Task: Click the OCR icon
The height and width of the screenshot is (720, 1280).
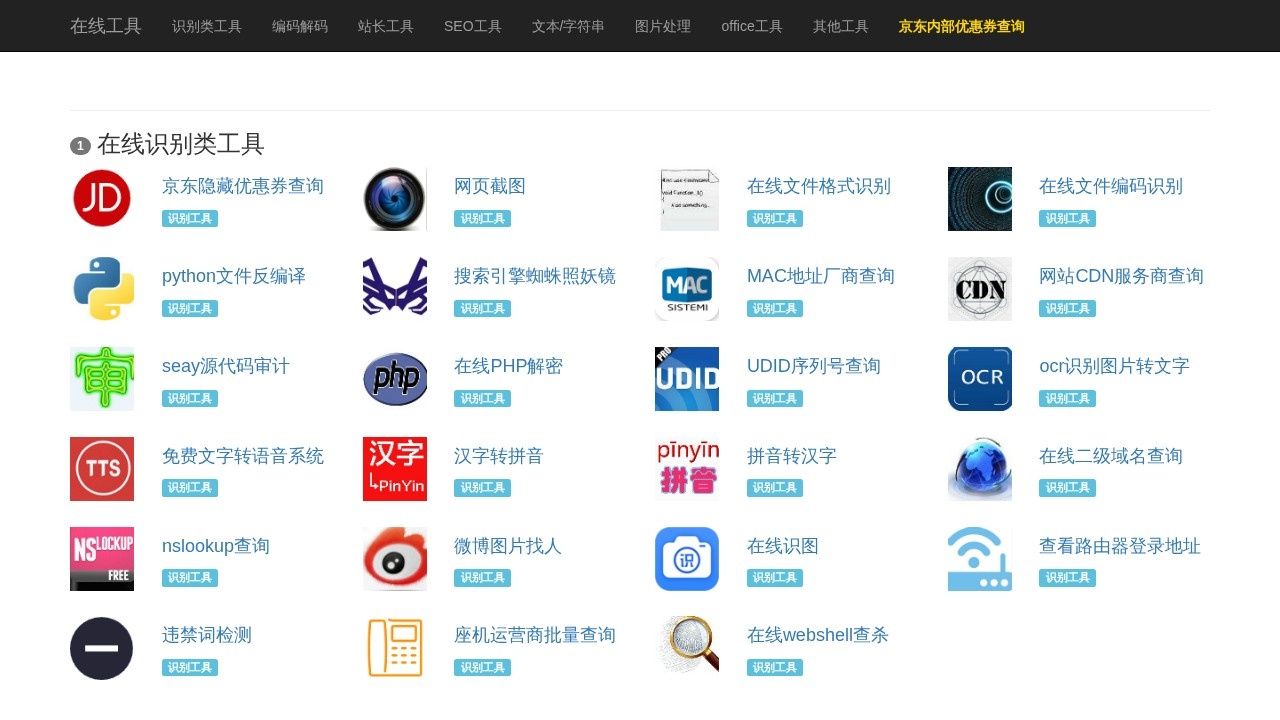Action: 979,378
